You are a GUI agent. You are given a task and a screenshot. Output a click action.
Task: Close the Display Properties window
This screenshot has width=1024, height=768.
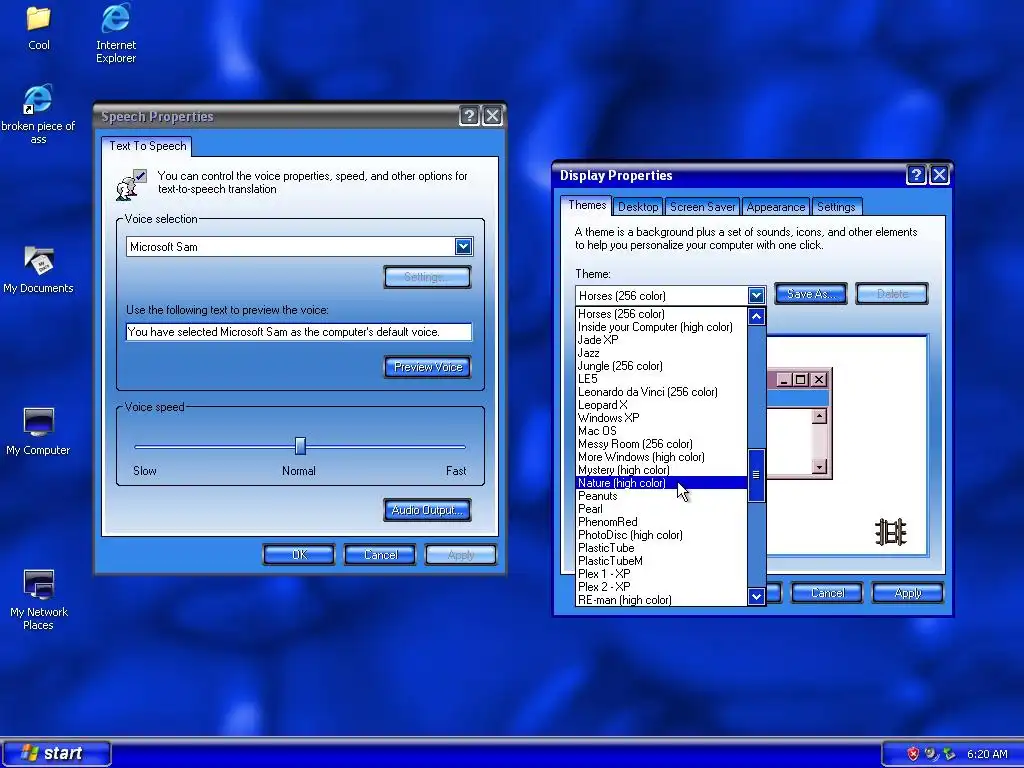pyautogui.click(x=939, y=174)
